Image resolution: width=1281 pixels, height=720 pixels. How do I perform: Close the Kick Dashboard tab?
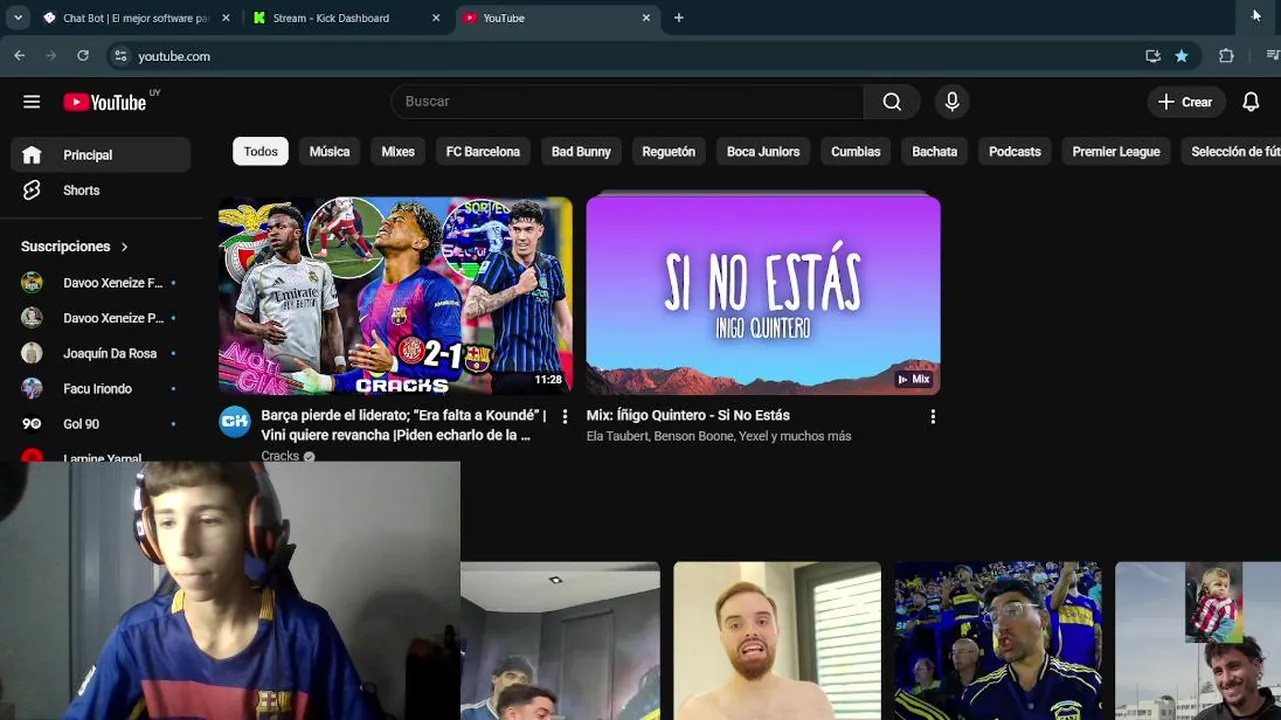(436, 18)
